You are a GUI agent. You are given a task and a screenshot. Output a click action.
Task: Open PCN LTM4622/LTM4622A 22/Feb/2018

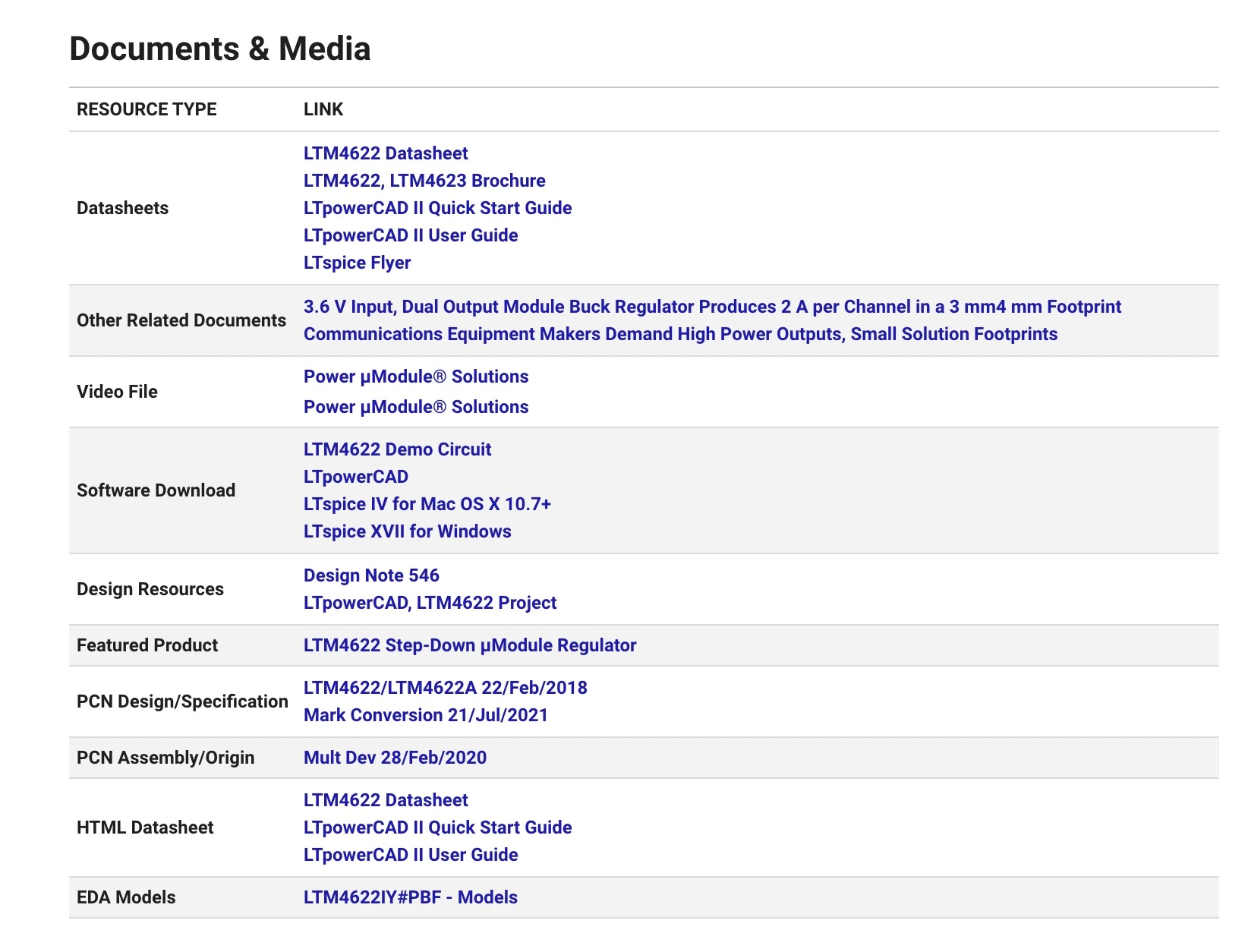click(x=446, y=688)
